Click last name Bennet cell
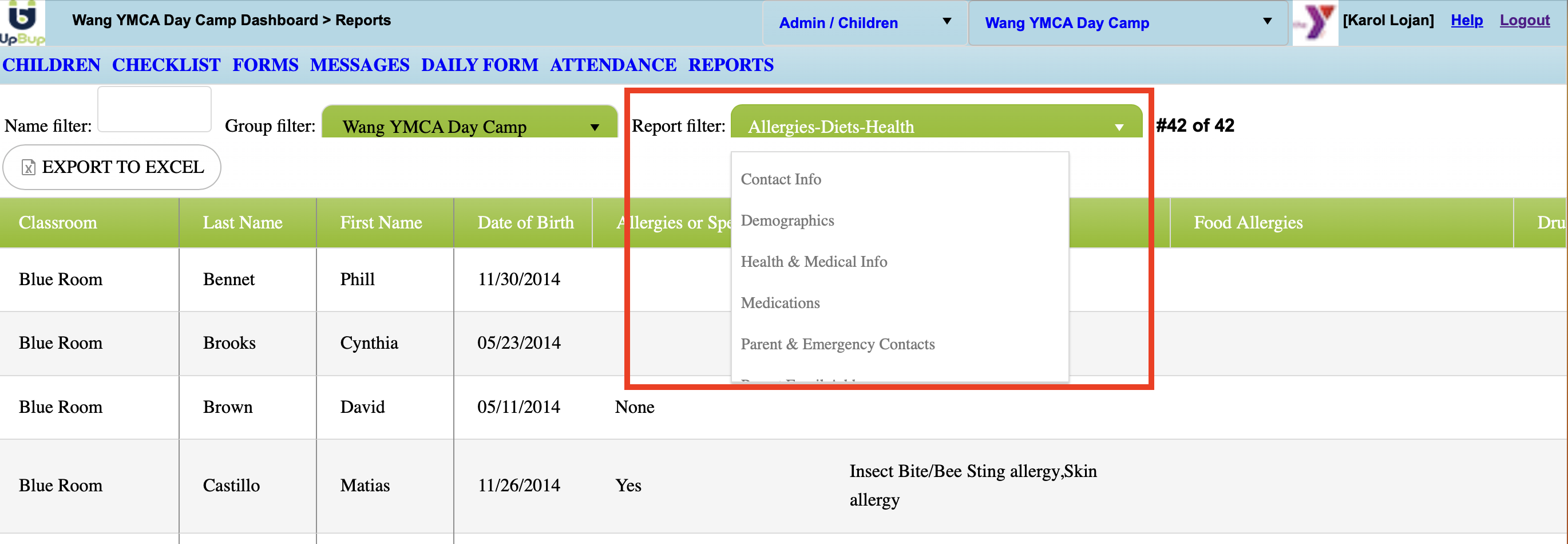Viewport: 1568px width, 544px height. (x=229, y=279)
